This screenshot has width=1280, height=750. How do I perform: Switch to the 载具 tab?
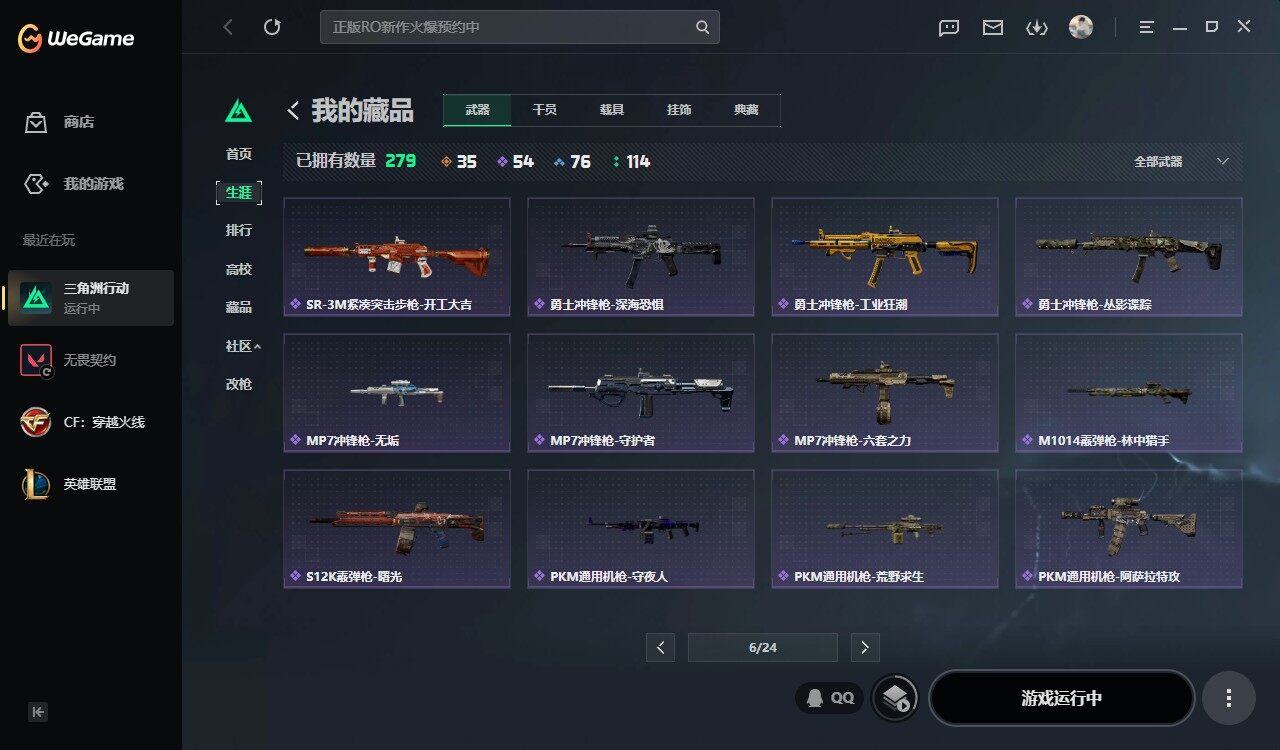612,110
